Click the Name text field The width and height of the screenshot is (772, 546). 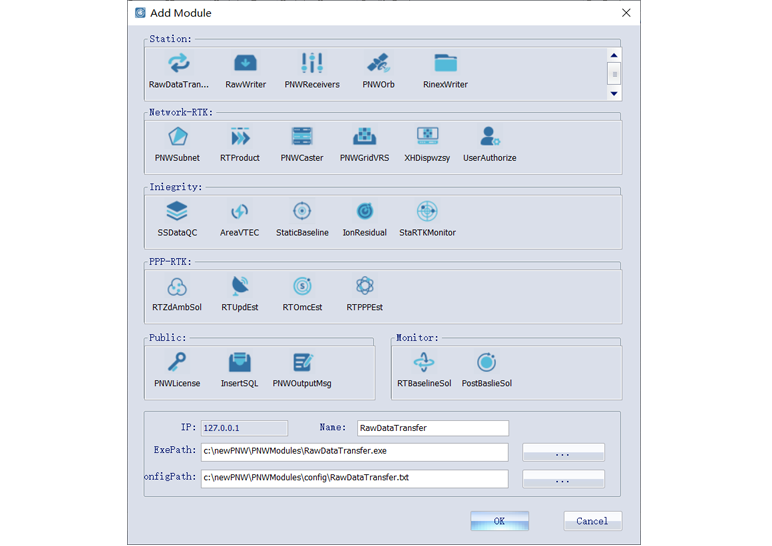[x=433, y=428]
